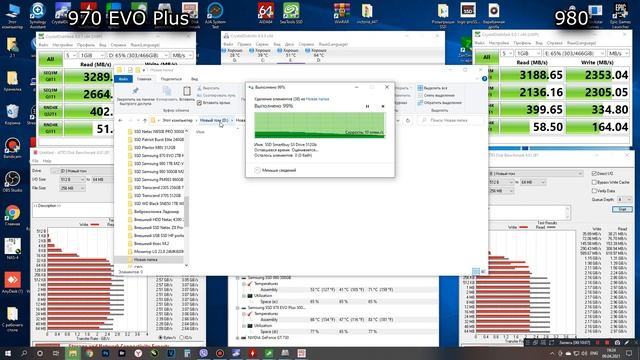This screenshot has height=360, width=640.
Task: Open drive dropdown D: 65% in left CrystalDiskMark
Action: click(138, 55)
